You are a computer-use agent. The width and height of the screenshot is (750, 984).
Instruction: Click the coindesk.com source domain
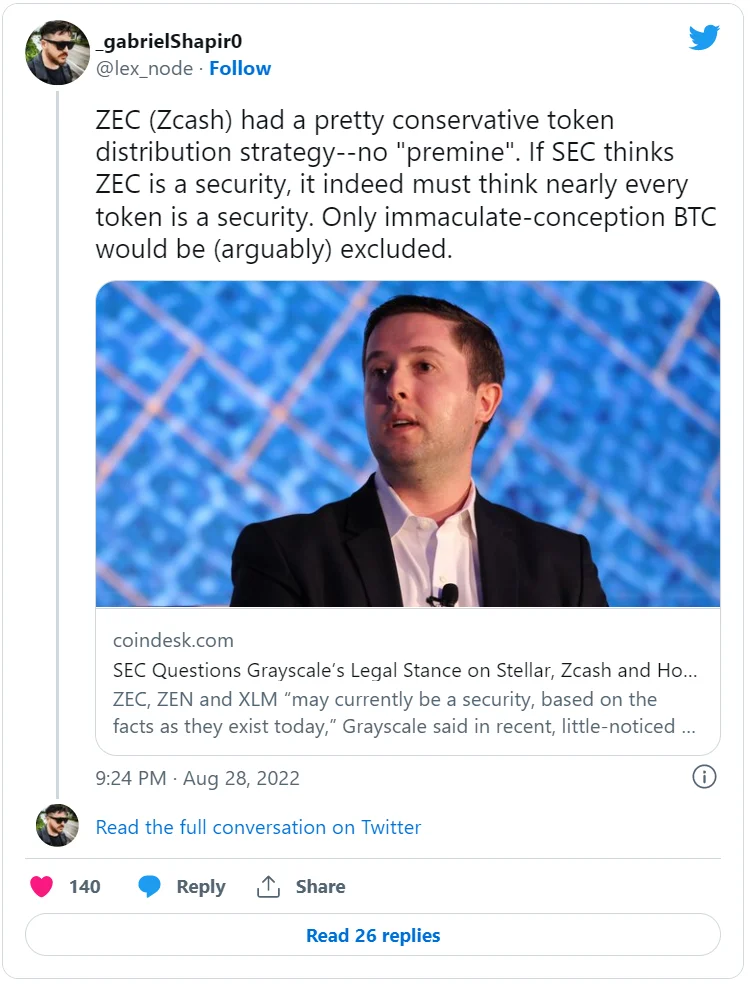click(x=173, y=640)
